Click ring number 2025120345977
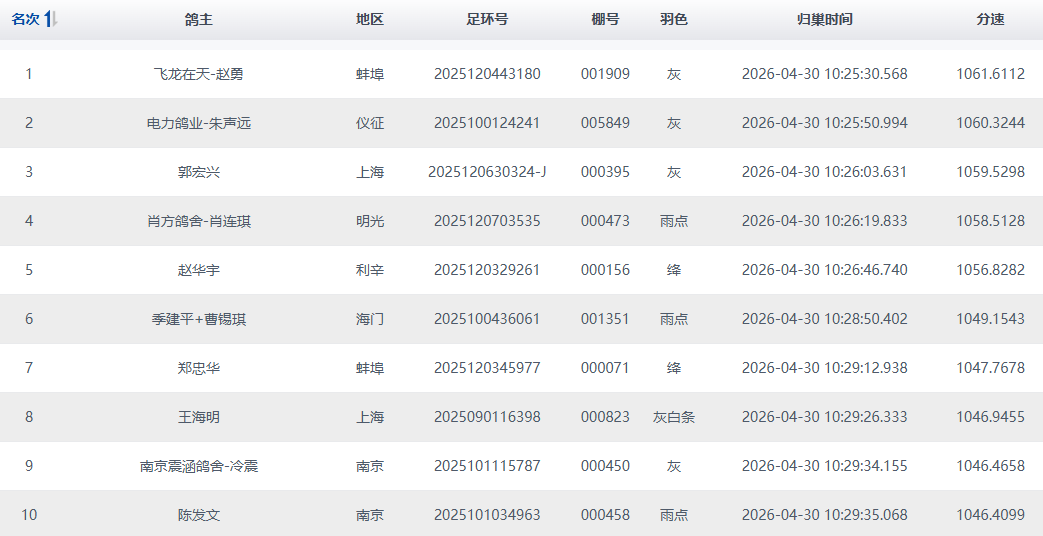 tap(486, 368)
